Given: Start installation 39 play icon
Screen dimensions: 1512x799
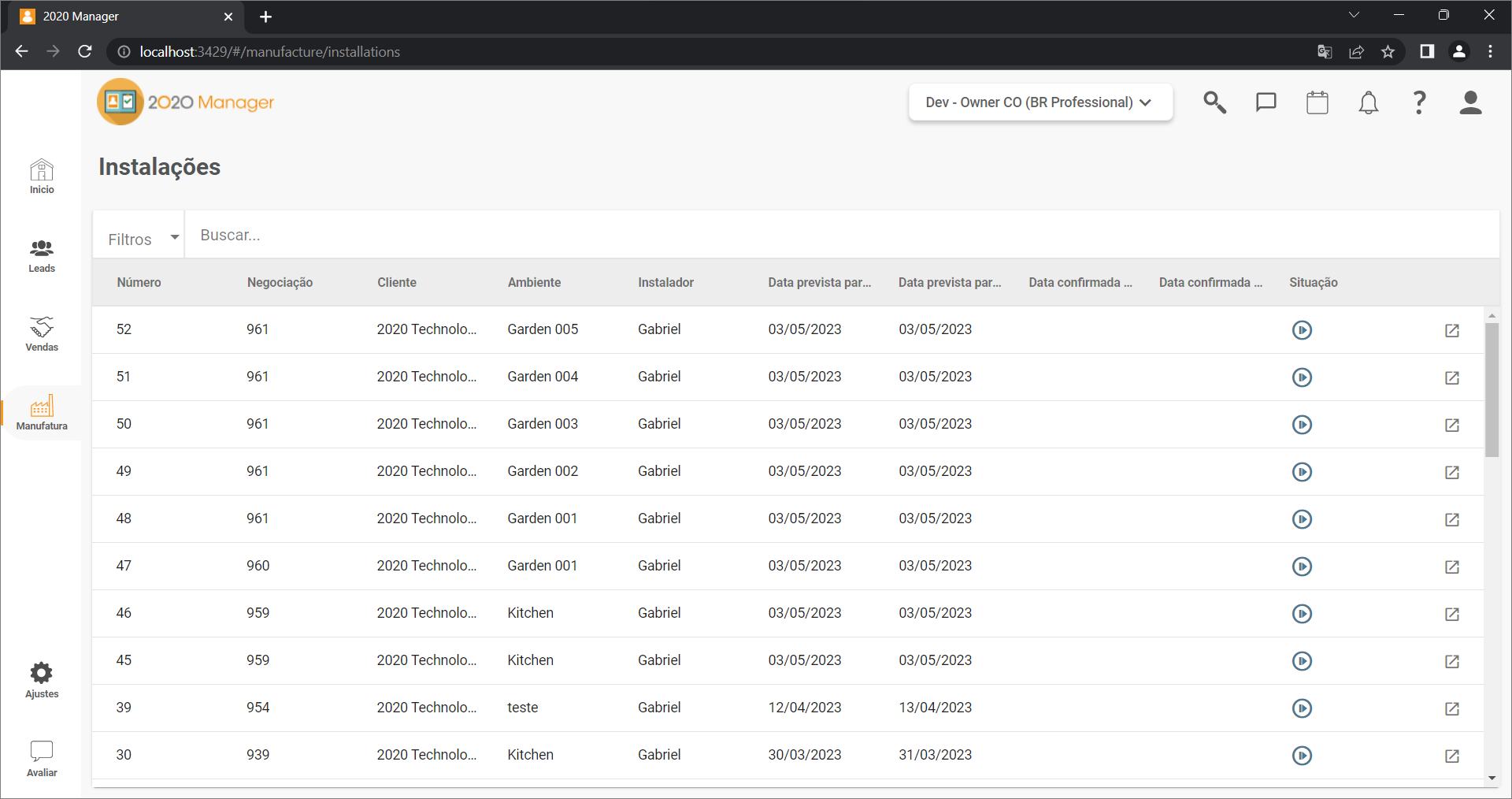Looking at the screenshot, I should coord(1302,708).
